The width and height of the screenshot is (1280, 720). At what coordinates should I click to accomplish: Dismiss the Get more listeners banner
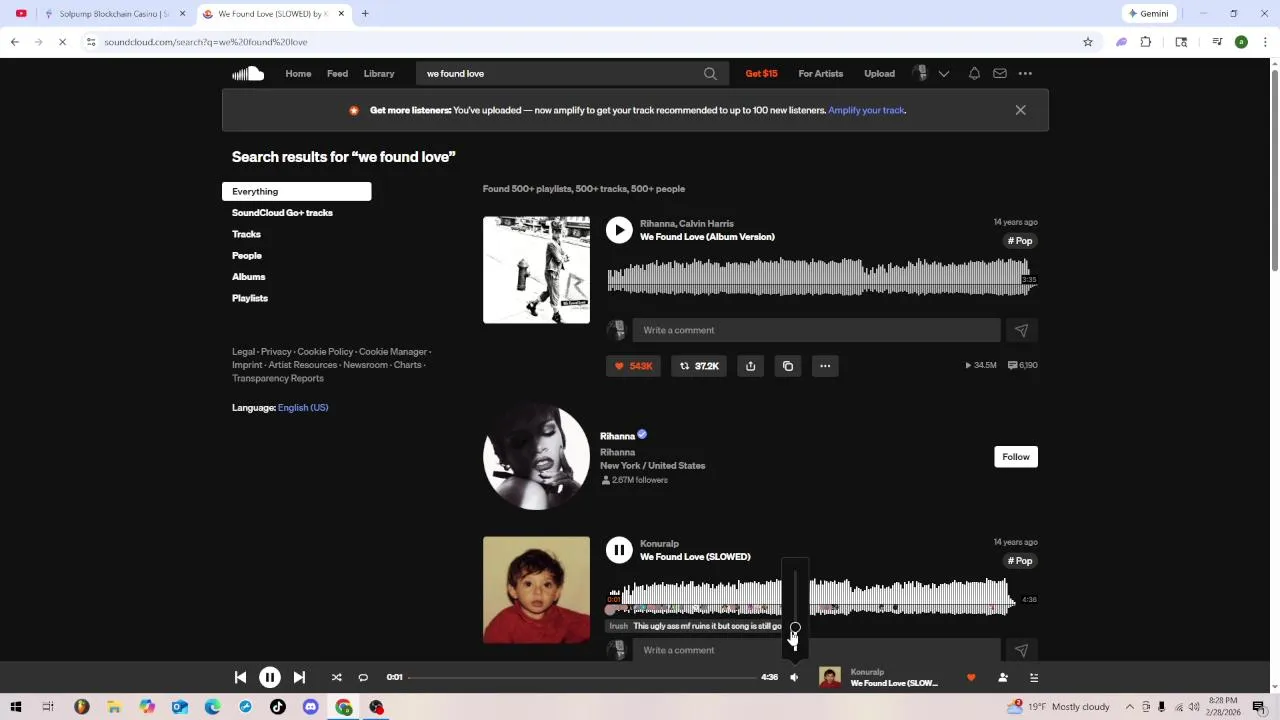point(1020,110)
